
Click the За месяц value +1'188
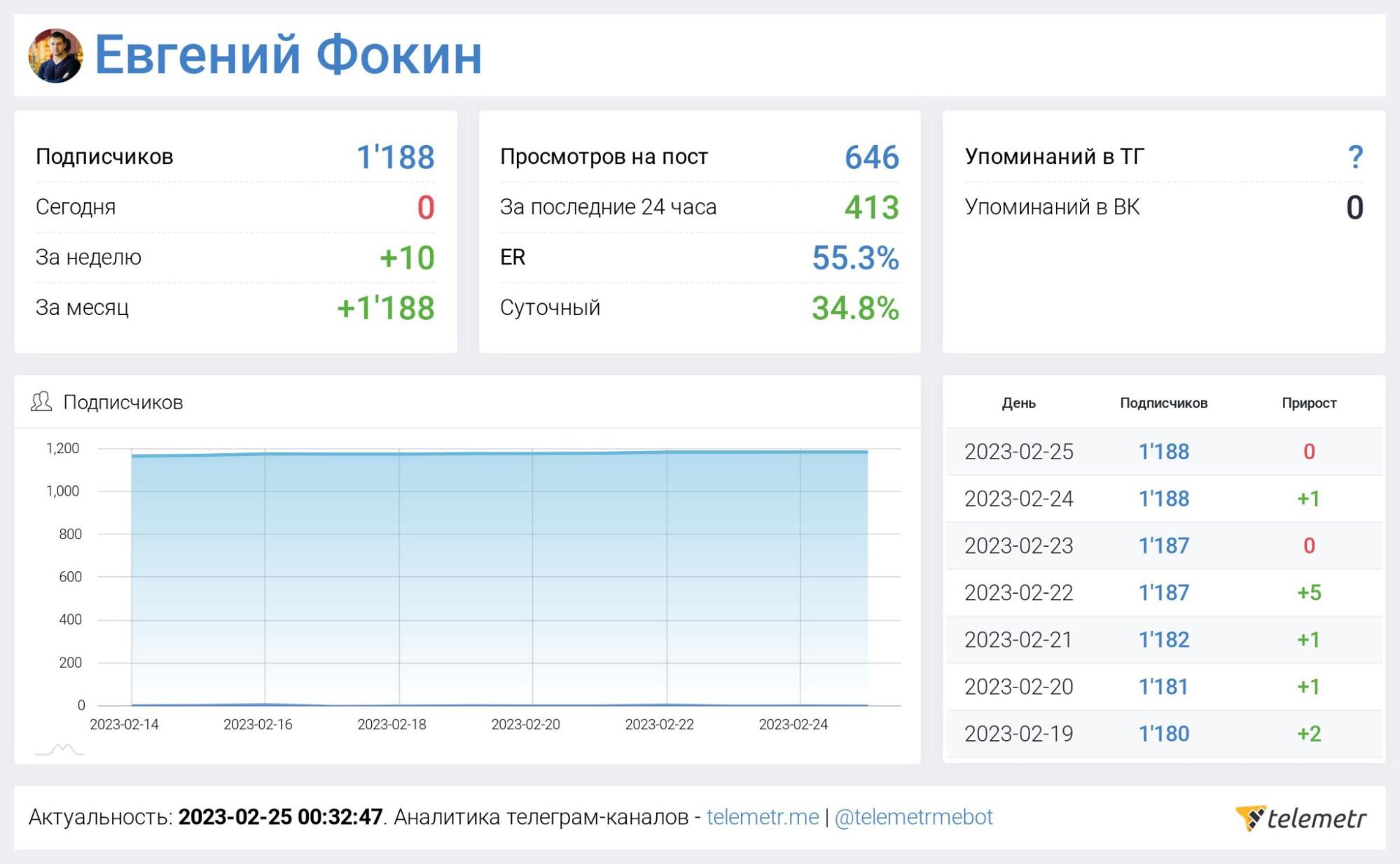386,308
